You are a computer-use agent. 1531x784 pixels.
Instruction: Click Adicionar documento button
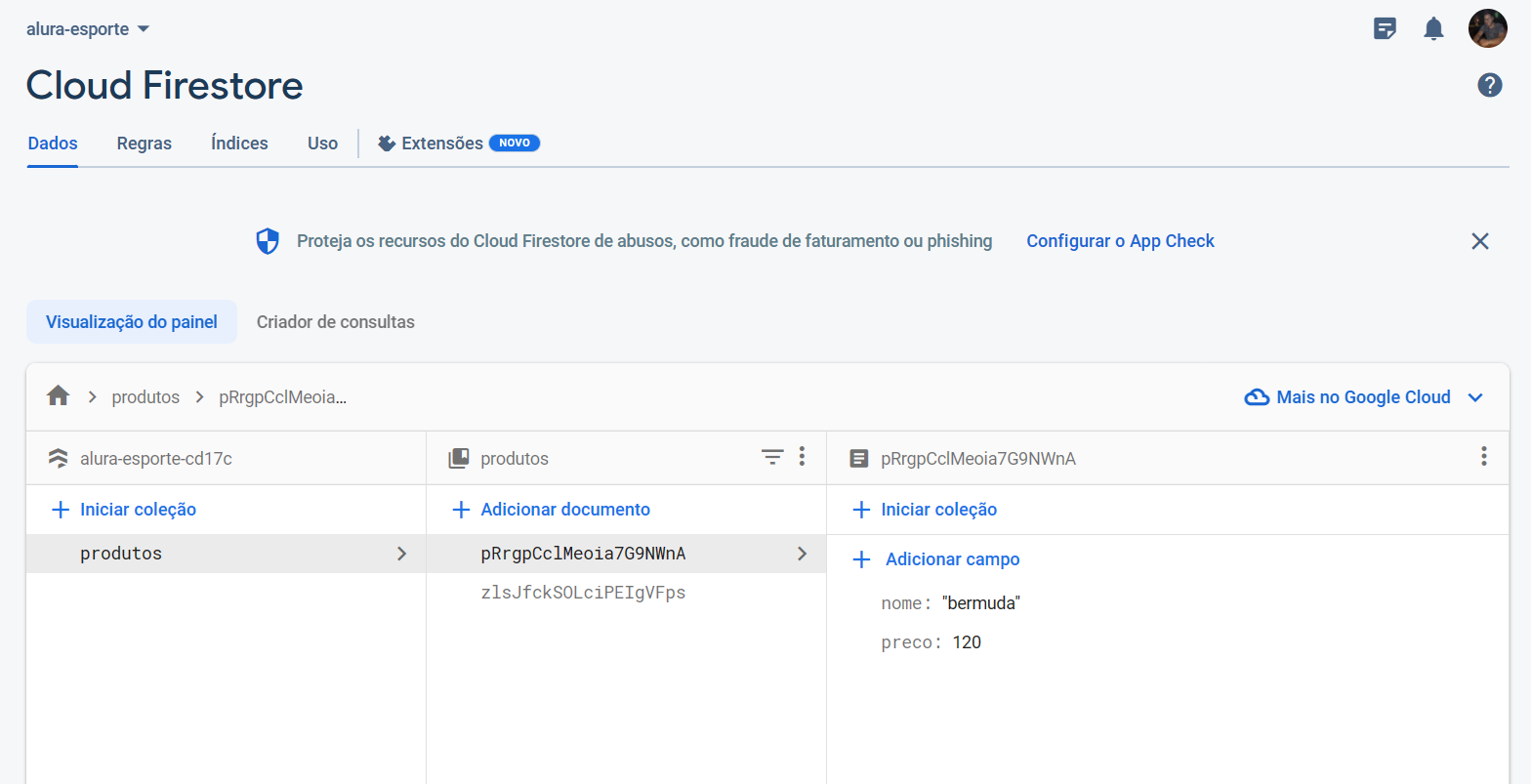[x=565, y=510]
